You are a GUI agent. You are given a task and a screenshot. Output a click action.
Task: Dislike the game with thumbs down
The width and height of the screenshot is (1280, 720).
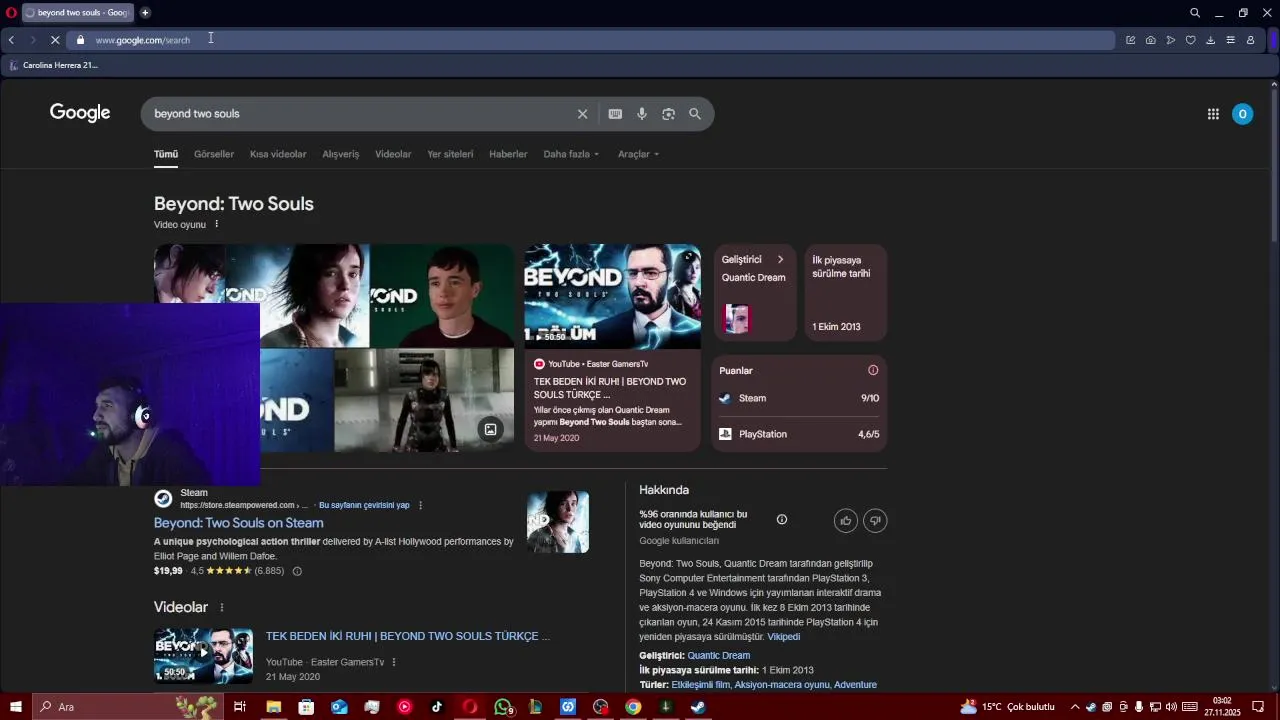(875, 520)
